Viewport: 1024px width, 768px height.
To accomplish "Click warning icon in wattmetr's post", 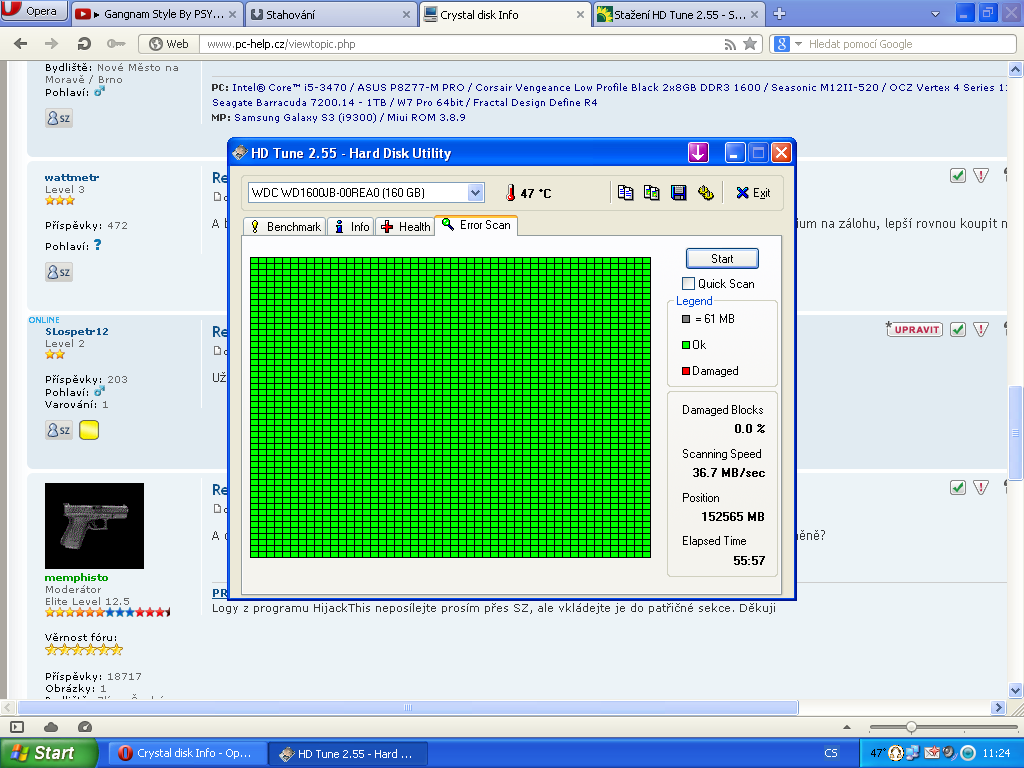I will coord(980,175).
